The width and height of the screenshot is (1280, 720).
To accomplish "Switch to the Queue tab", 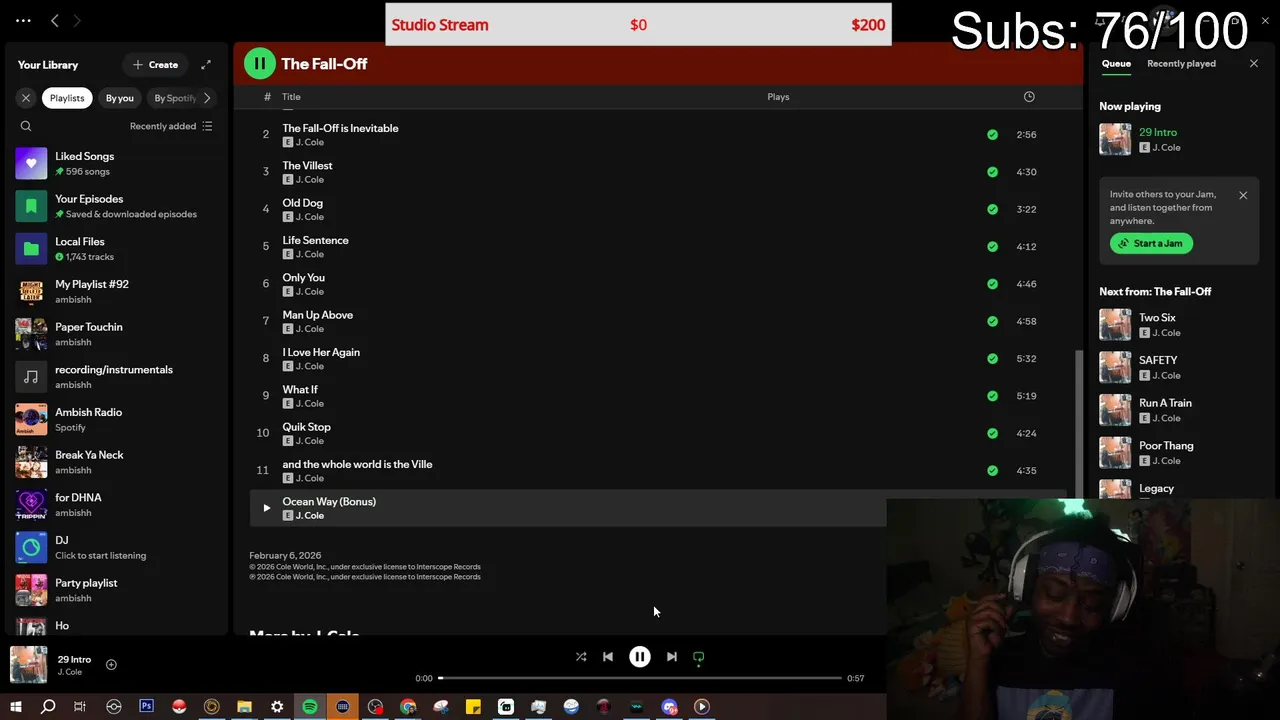I will pyautogui.click(x=1116, y=64).
